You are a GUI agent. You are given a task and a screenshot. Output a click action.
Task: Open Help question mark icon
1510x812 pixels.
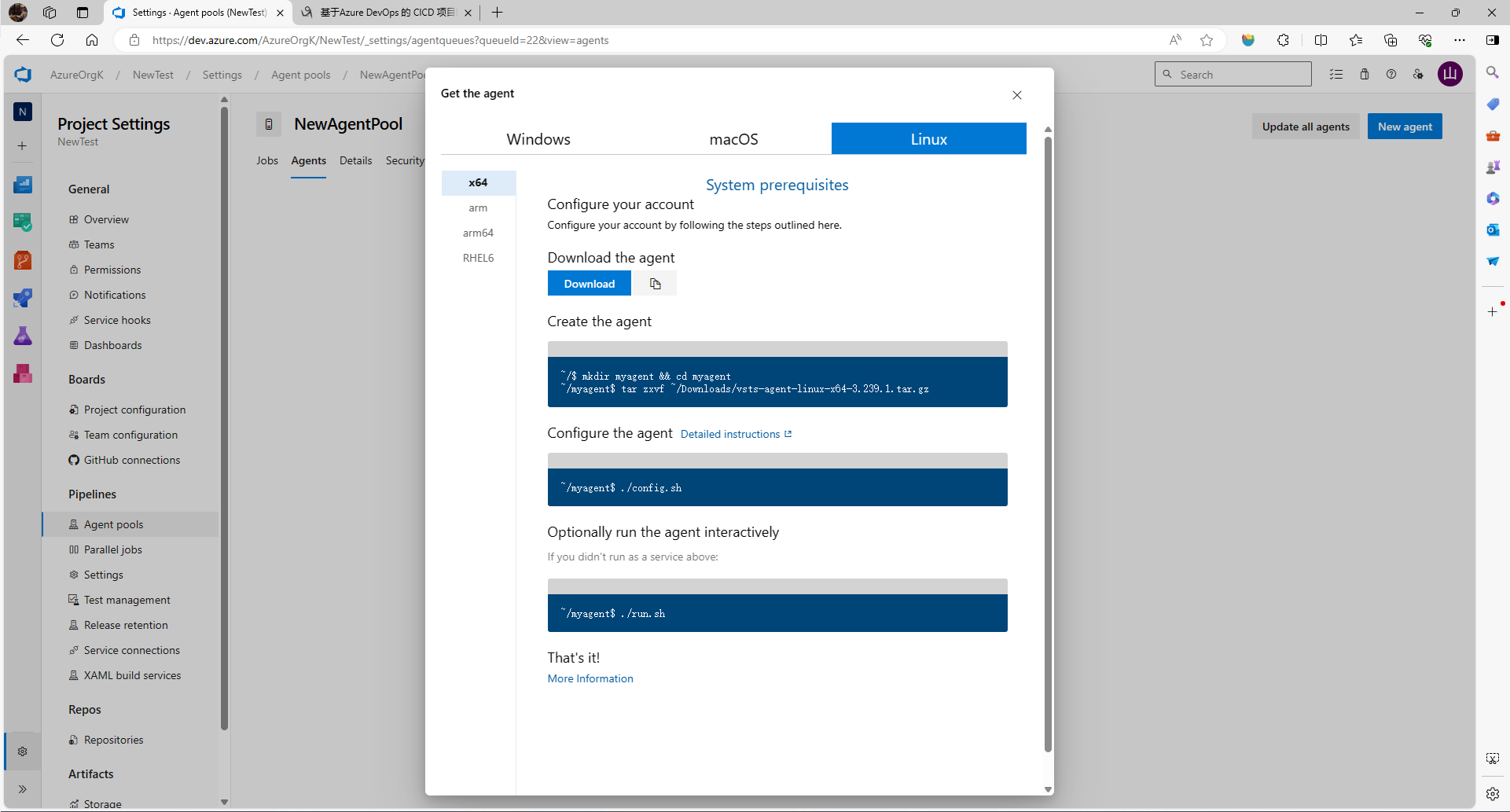click(1391, 75)
